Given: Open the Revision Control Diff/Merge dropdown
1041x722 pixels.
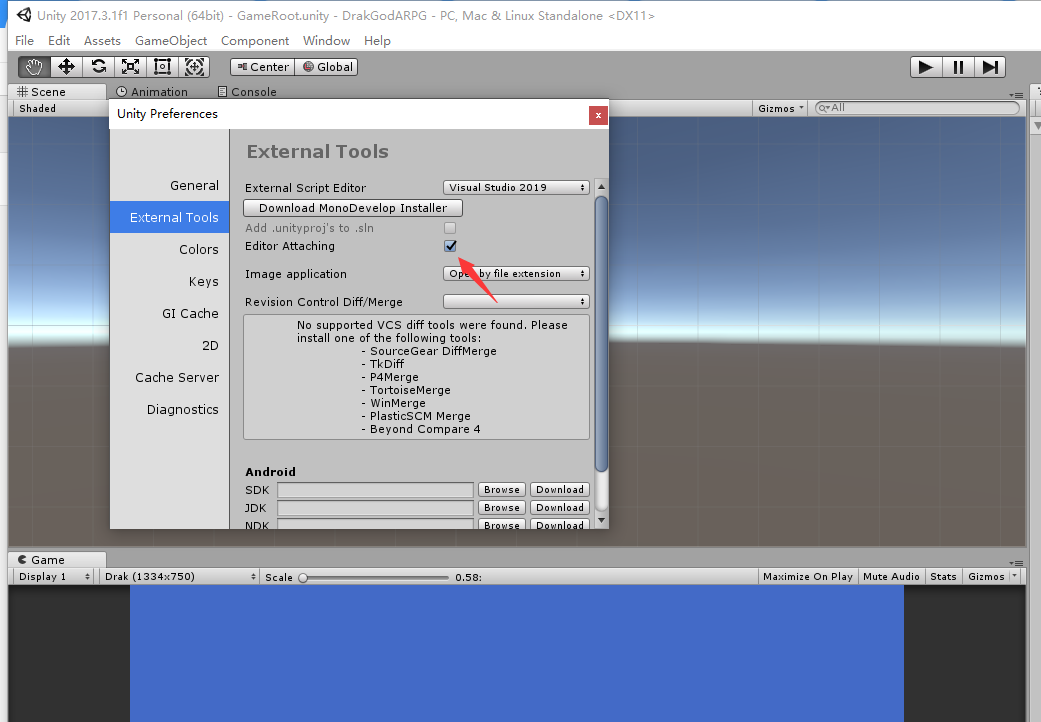Looking at the screenshot, I should [x=515, y=301].
